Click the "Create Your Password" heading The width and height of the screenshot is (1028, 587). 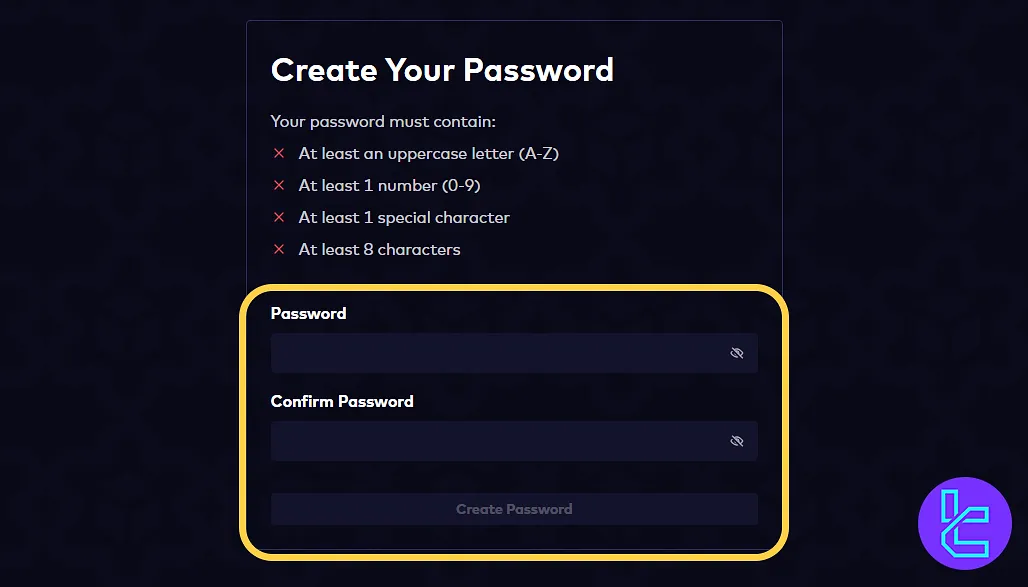pyautogui.click(x=442, y=70)
